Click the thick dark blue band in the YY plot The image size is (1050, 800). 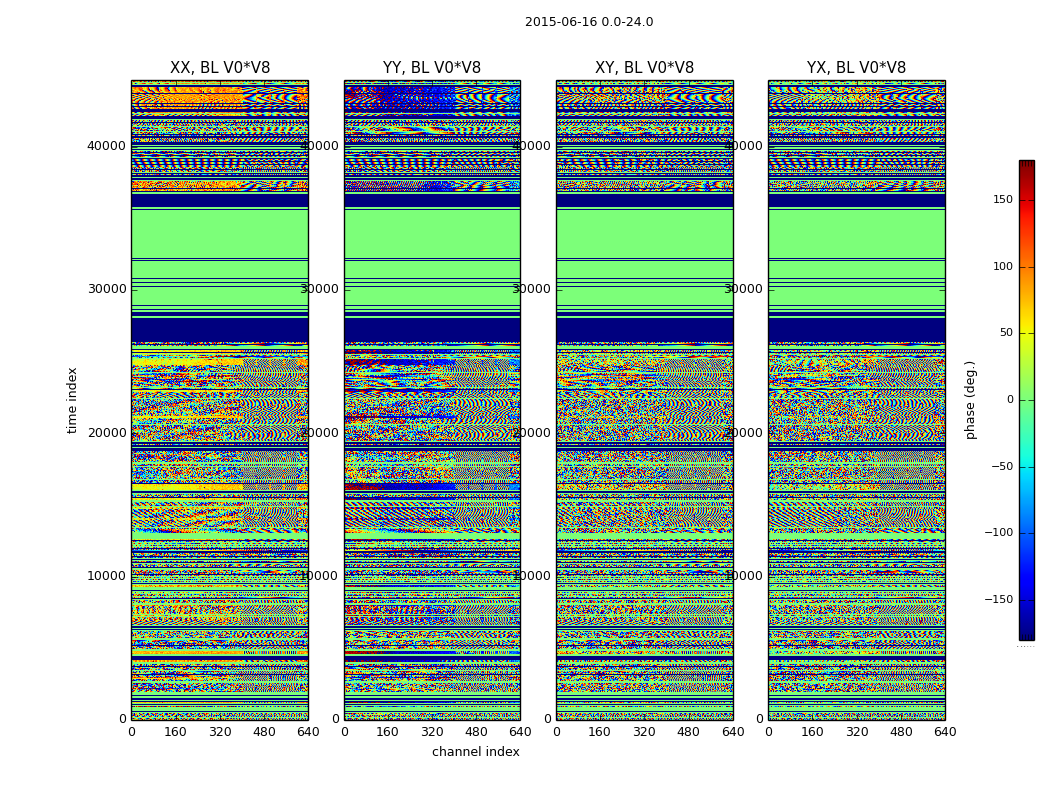tap(432, 330)
